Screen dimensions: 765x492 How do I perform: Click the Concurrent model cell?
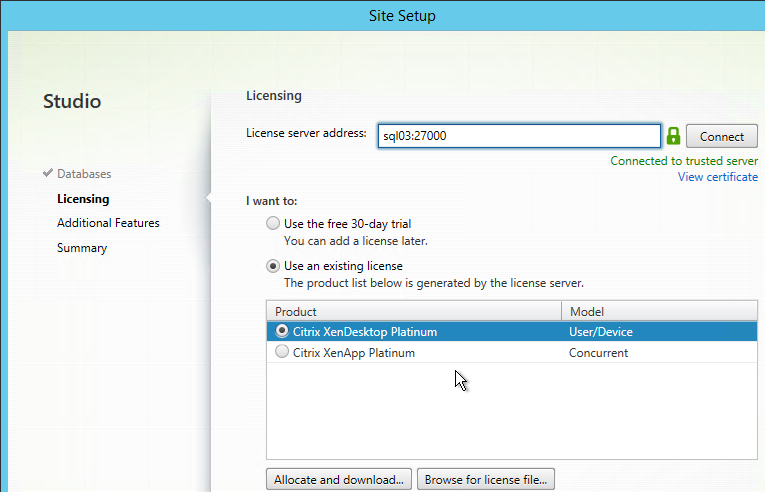(x=598, y=353)
